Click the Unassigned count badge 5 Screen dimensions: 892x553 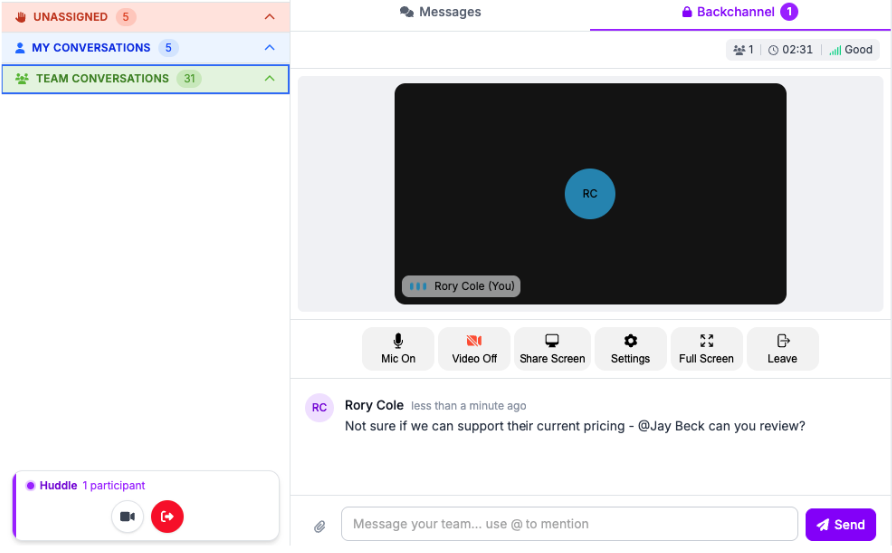coord(126,16)
